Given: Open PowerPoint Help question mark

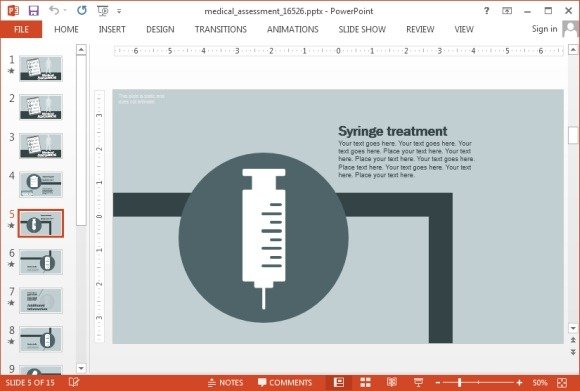Looking at the screenshot, I should [x=487, y=11].
